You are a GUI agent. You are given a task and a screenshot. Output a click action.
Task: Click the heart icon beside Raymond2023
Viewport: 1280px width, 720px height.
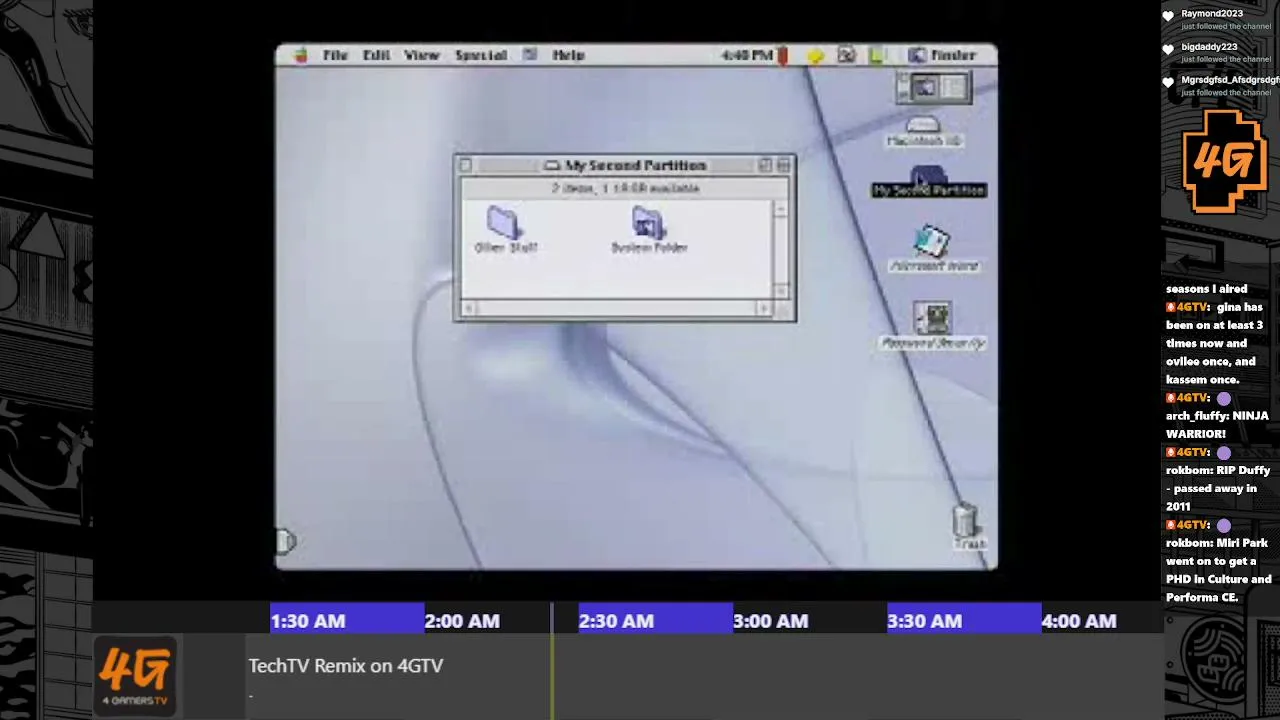point(1168,16)
